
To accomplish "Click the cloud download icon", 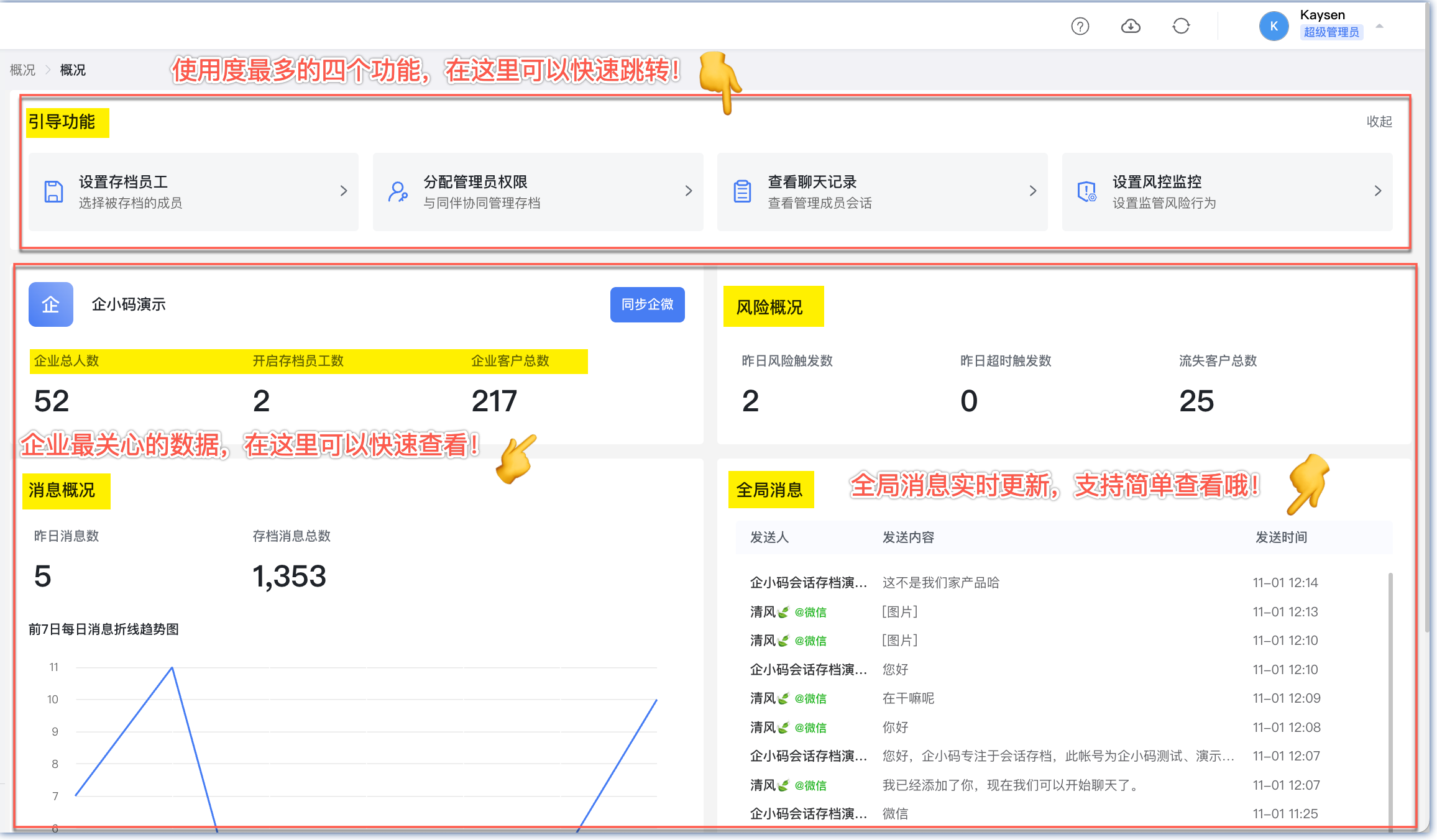I will [x=1131, y=26].
